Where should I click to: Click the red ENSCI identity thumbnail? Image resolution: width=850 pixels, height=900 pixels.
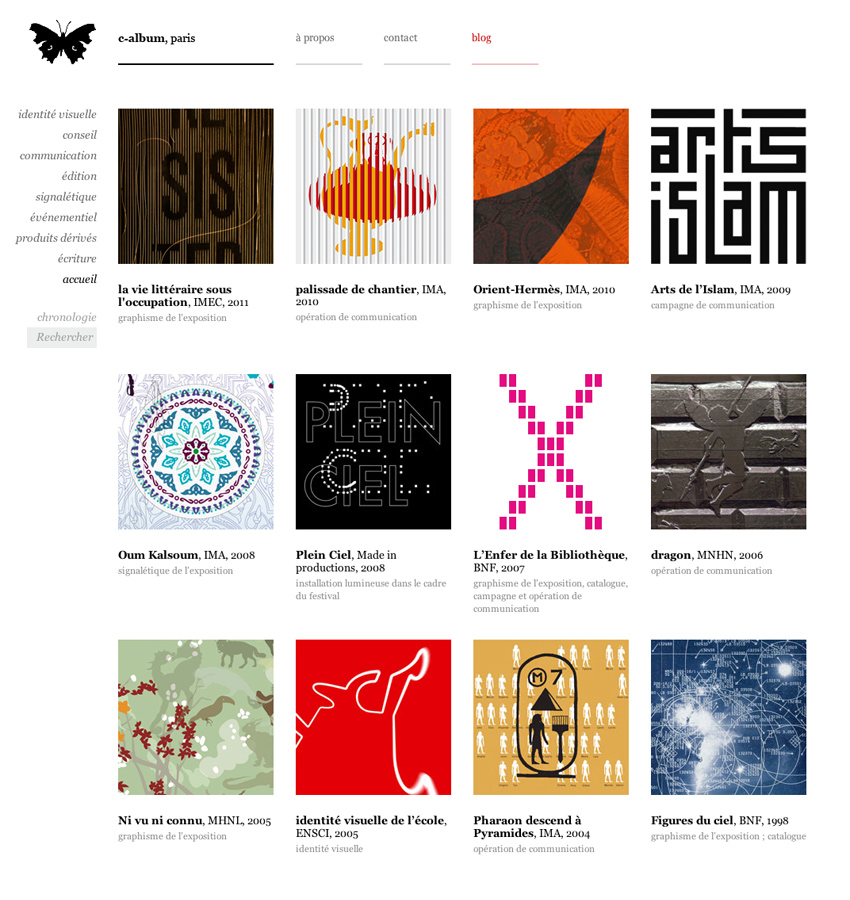[373, 717]
